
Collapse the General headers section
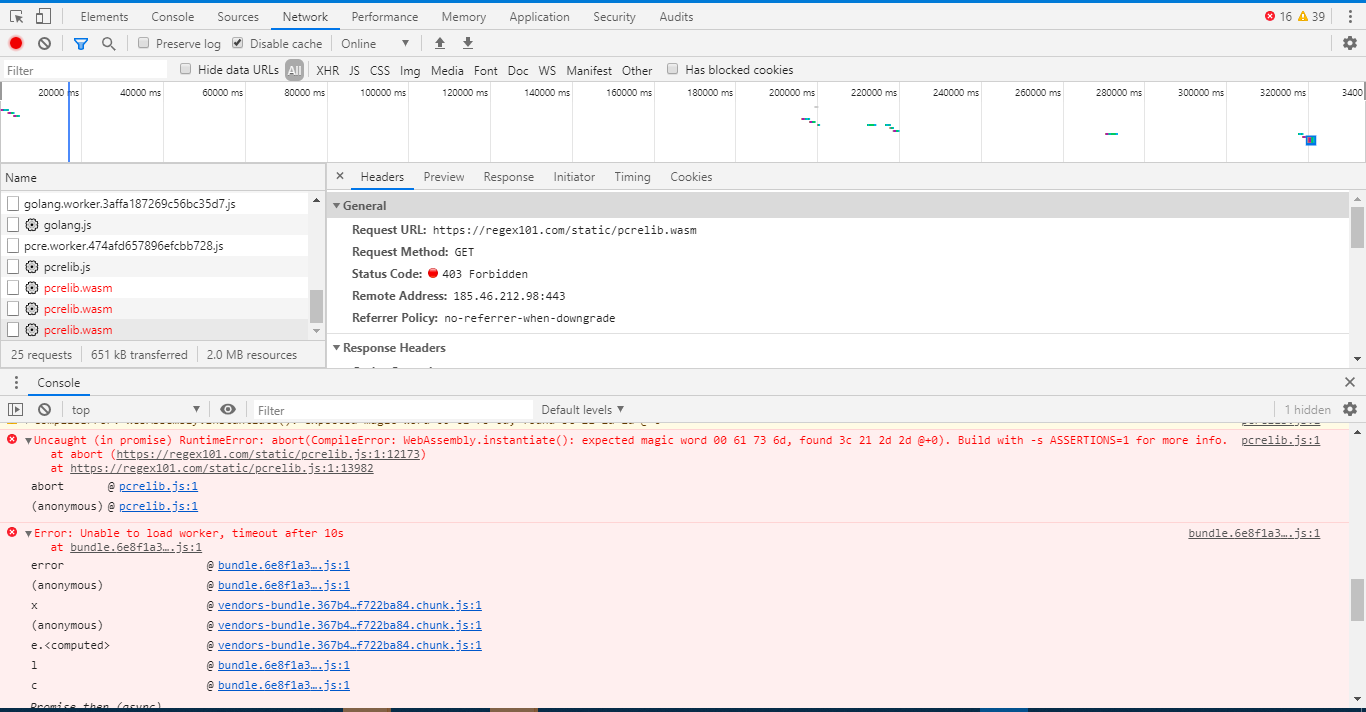(x=338, y=205)
